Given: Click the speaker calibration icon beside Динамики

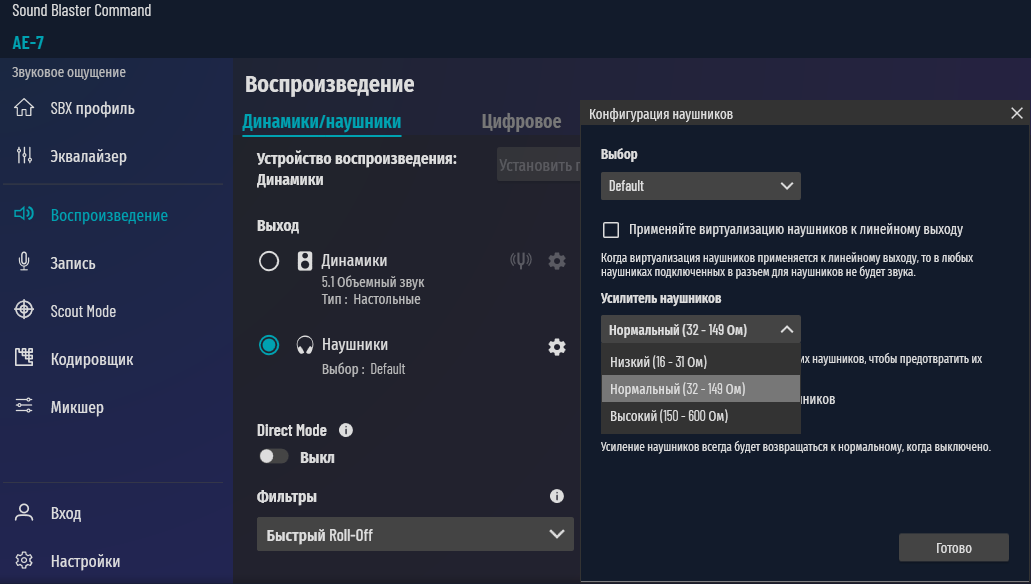Looking at the screenshot, I should (x=520, y=261).
